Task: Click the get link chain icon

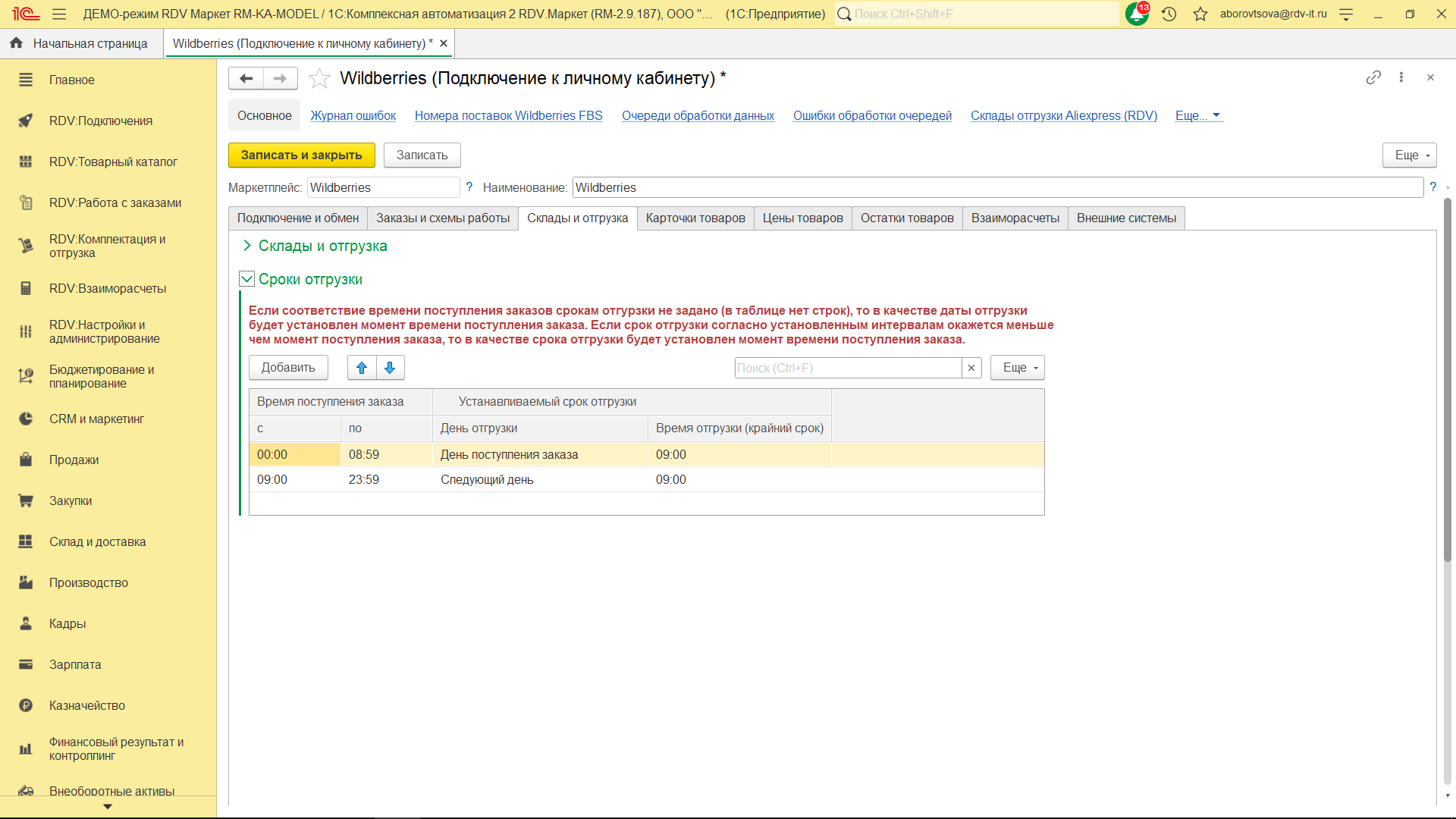Action: (1373, 77)
